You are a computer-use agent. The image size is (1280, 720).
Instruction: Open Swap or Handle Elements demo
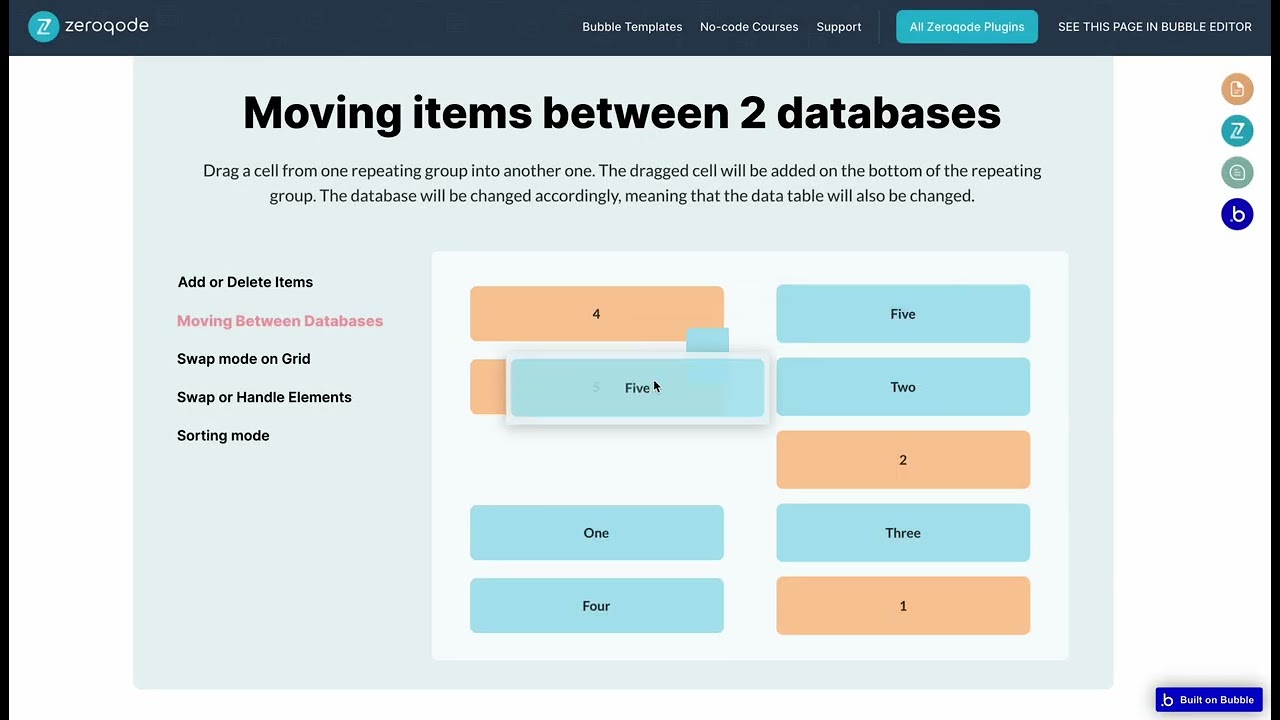[x=264, y=397]
